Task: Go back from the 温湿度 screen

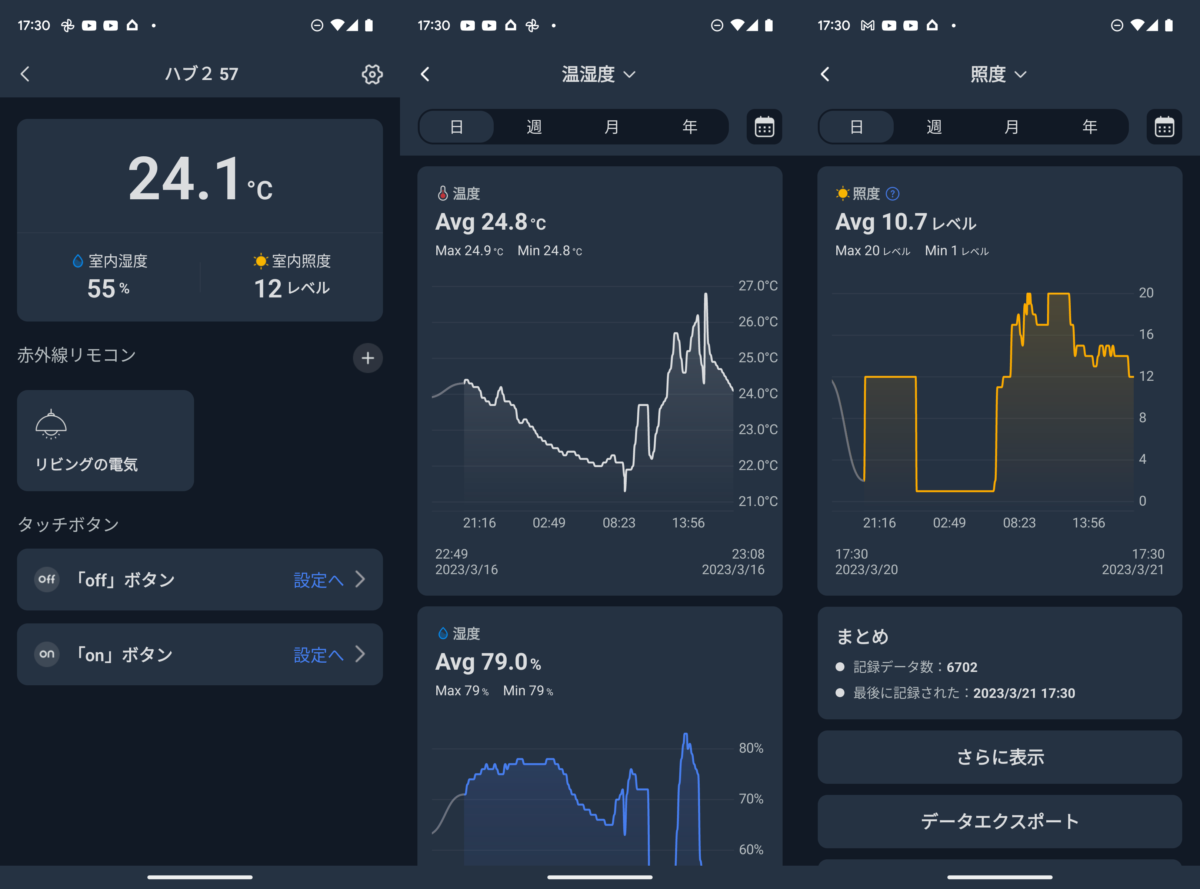Action: [x=425, y=74]
